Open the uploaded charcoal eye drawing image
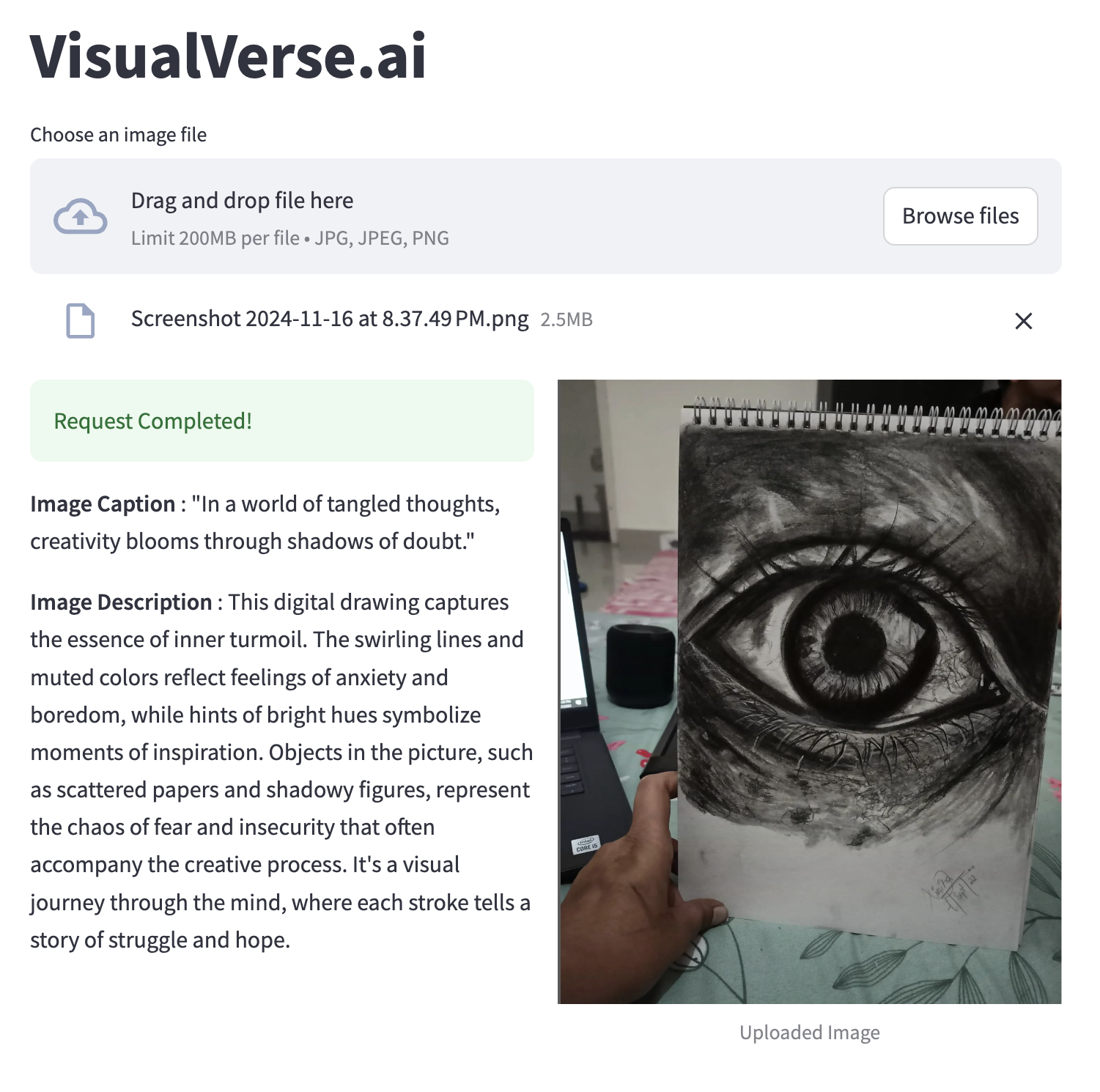This screenshot has height=1092, width=1100. click(809, 692)
